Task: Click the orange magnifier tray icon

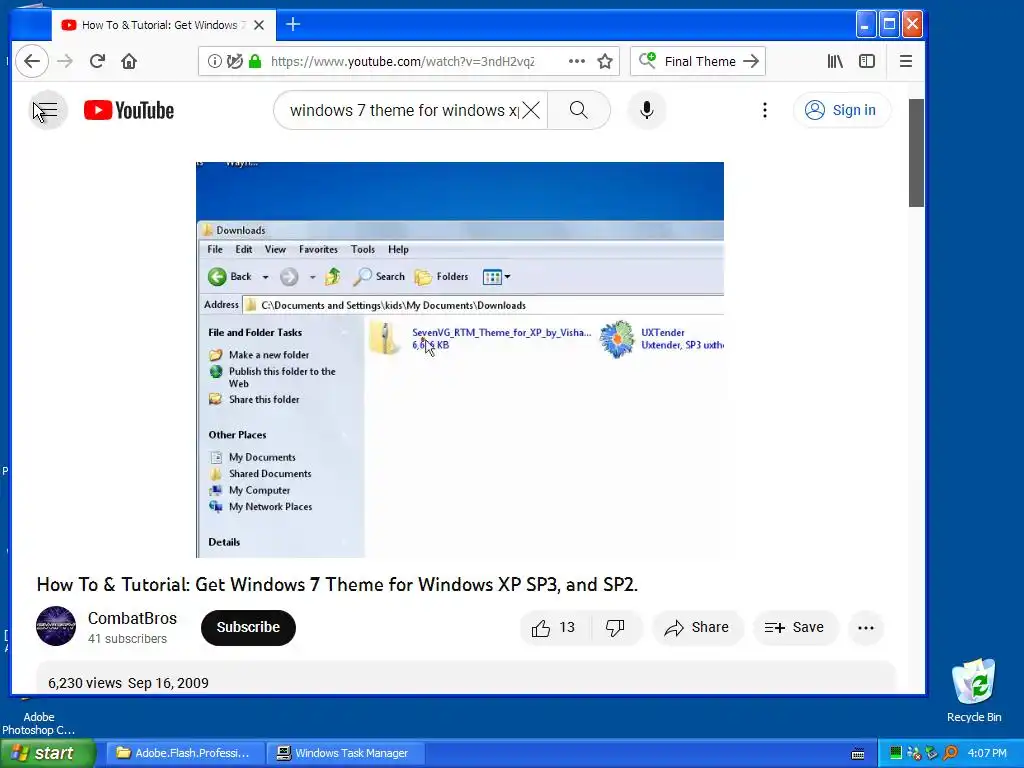Action: coord(951,754)
